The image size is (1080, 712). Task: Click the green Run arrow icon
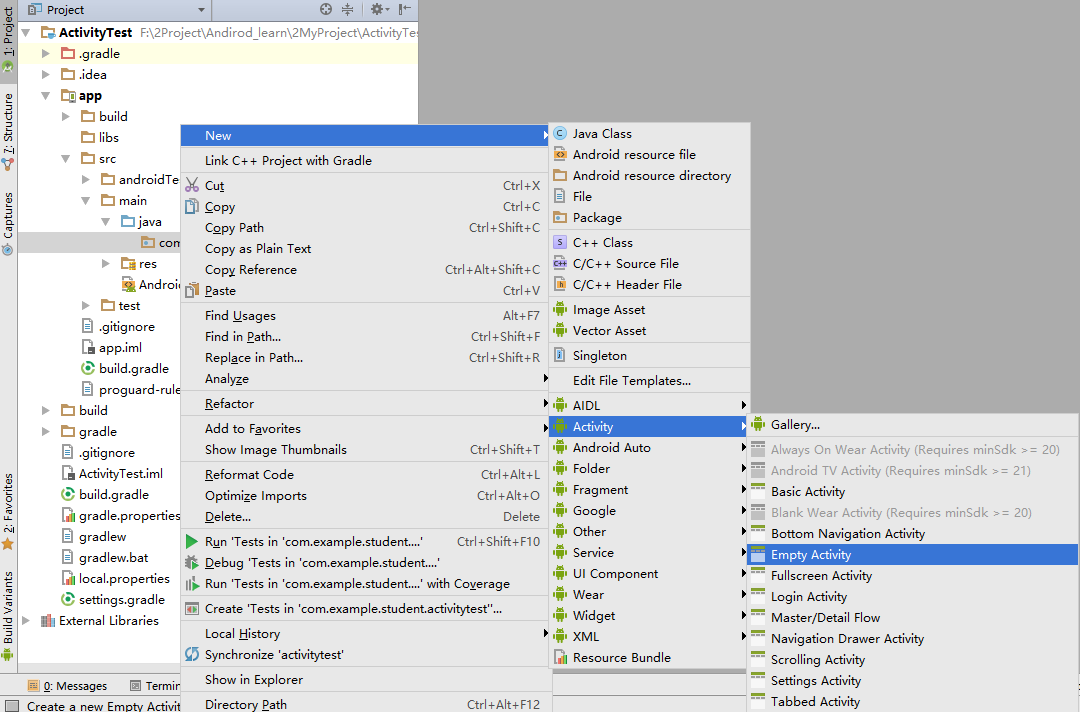click(192, 541)
